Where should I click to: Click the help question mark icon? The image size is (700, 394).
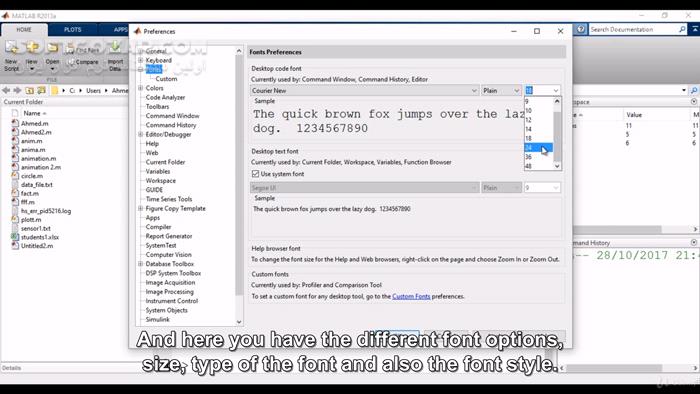[x=580, y=29]
